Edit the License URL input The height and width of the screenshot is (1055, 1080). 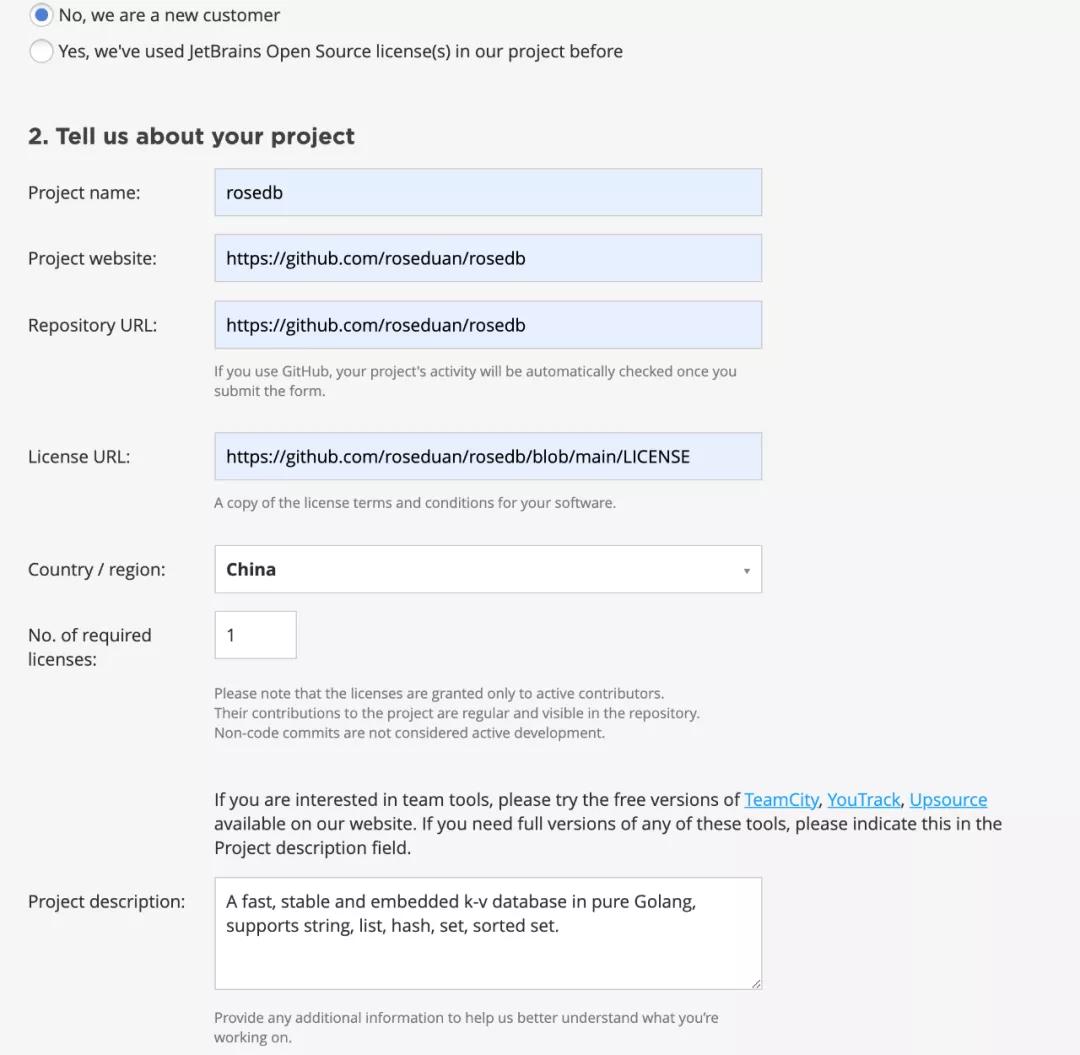(487, 456)
